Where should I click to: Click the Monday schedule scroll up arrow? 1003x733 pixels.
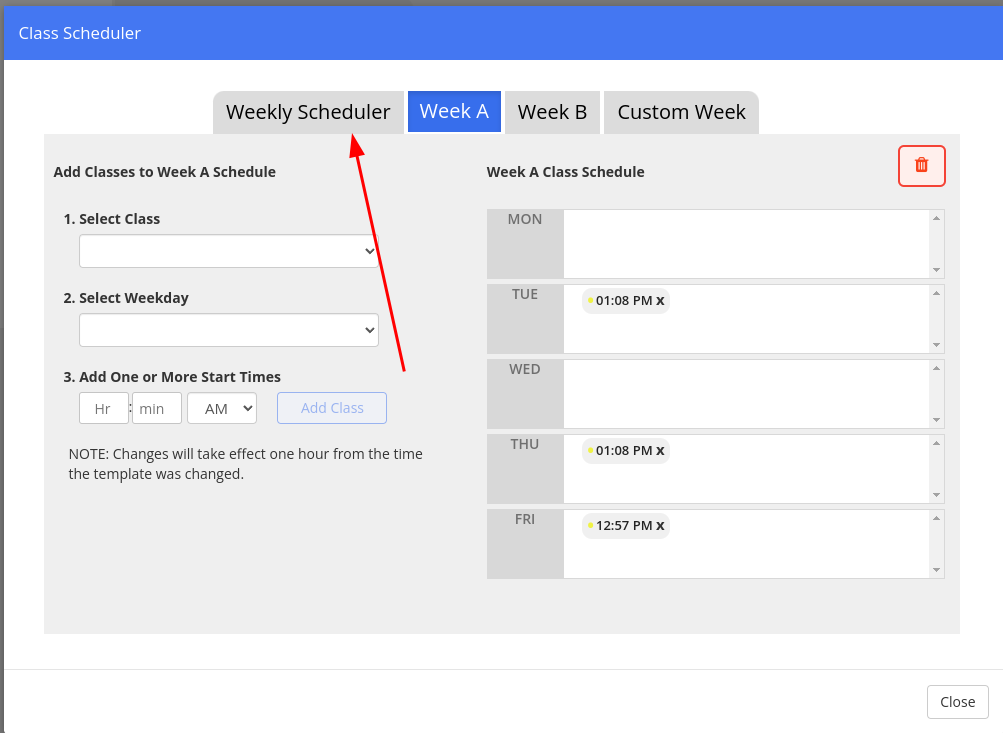point(936,218)
